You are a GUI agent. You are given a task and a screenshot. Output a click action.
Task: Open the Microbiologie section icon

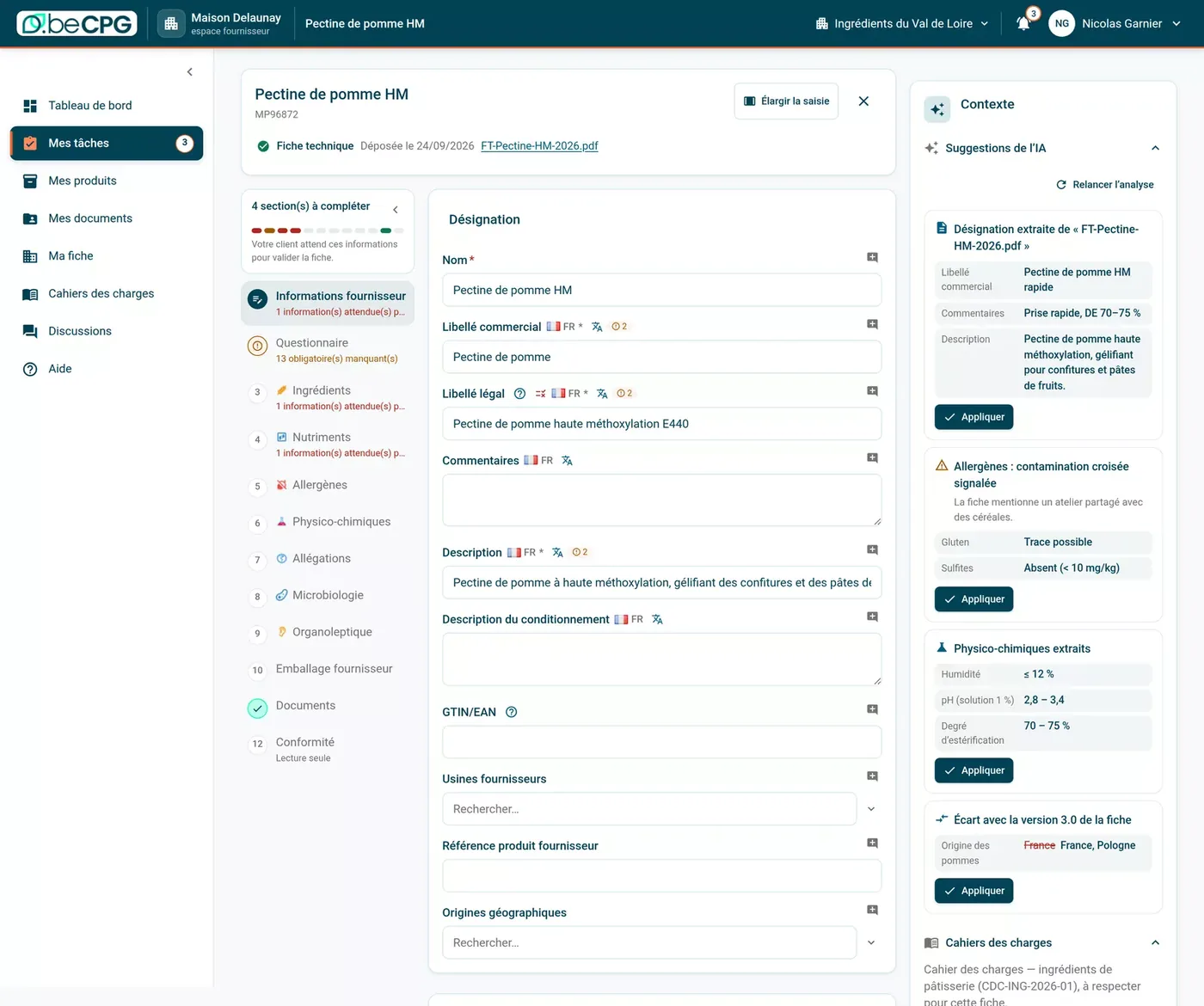coord(281,595)
